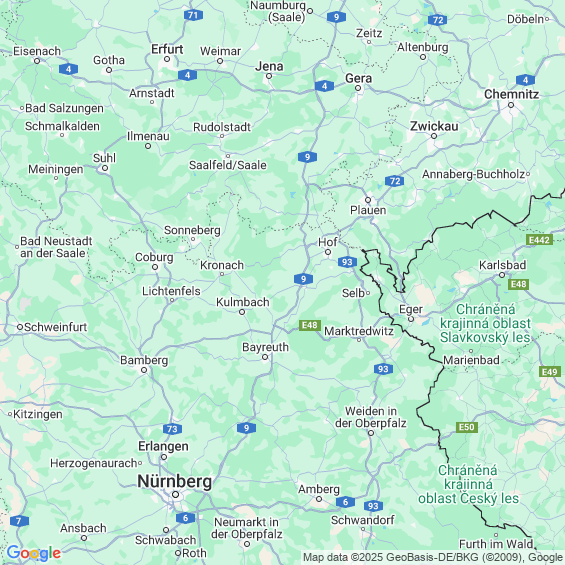Open the Google logo link
This screenshot has width=565, height=565.
[x=34, y=553]
